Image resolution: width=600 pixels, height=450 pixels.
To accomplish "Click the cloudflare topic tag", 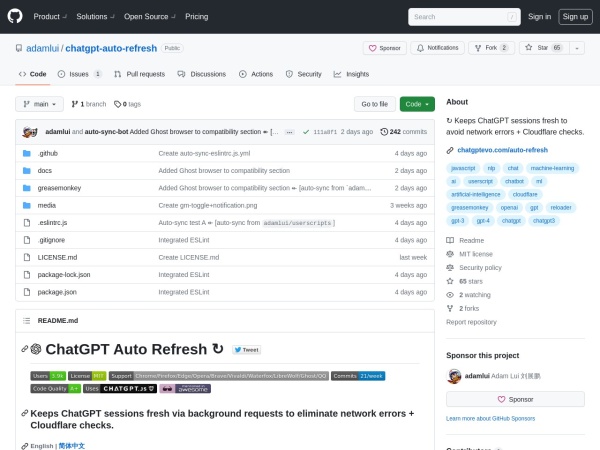I will pos(525,195).
